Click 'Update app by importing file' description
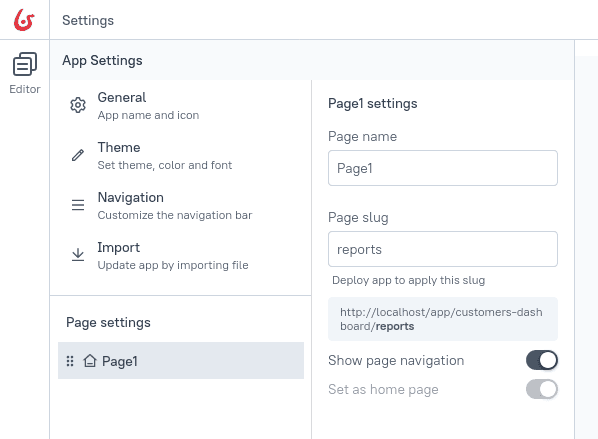598x439 pixels. click(173, 265)
